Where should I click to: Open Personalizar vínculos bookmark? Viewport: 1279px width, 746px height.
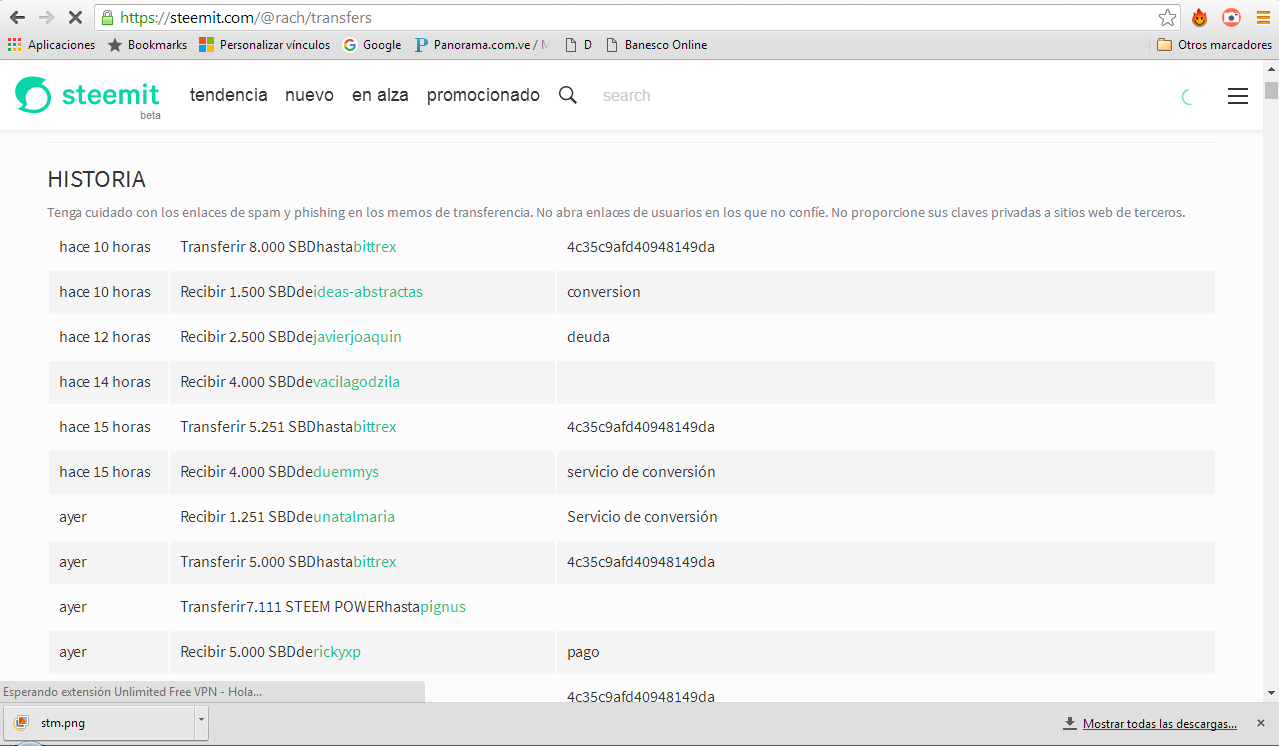pos(265,45)
